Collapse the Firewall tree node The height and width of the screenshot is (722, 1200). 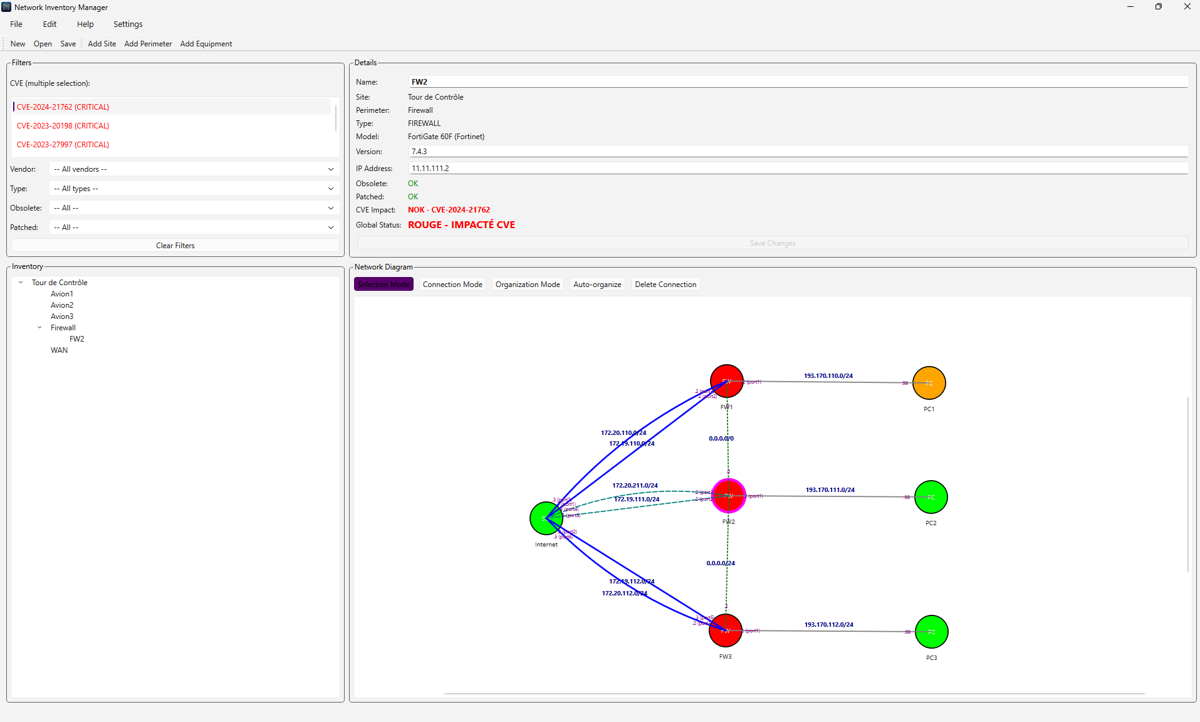pos(40,328)
